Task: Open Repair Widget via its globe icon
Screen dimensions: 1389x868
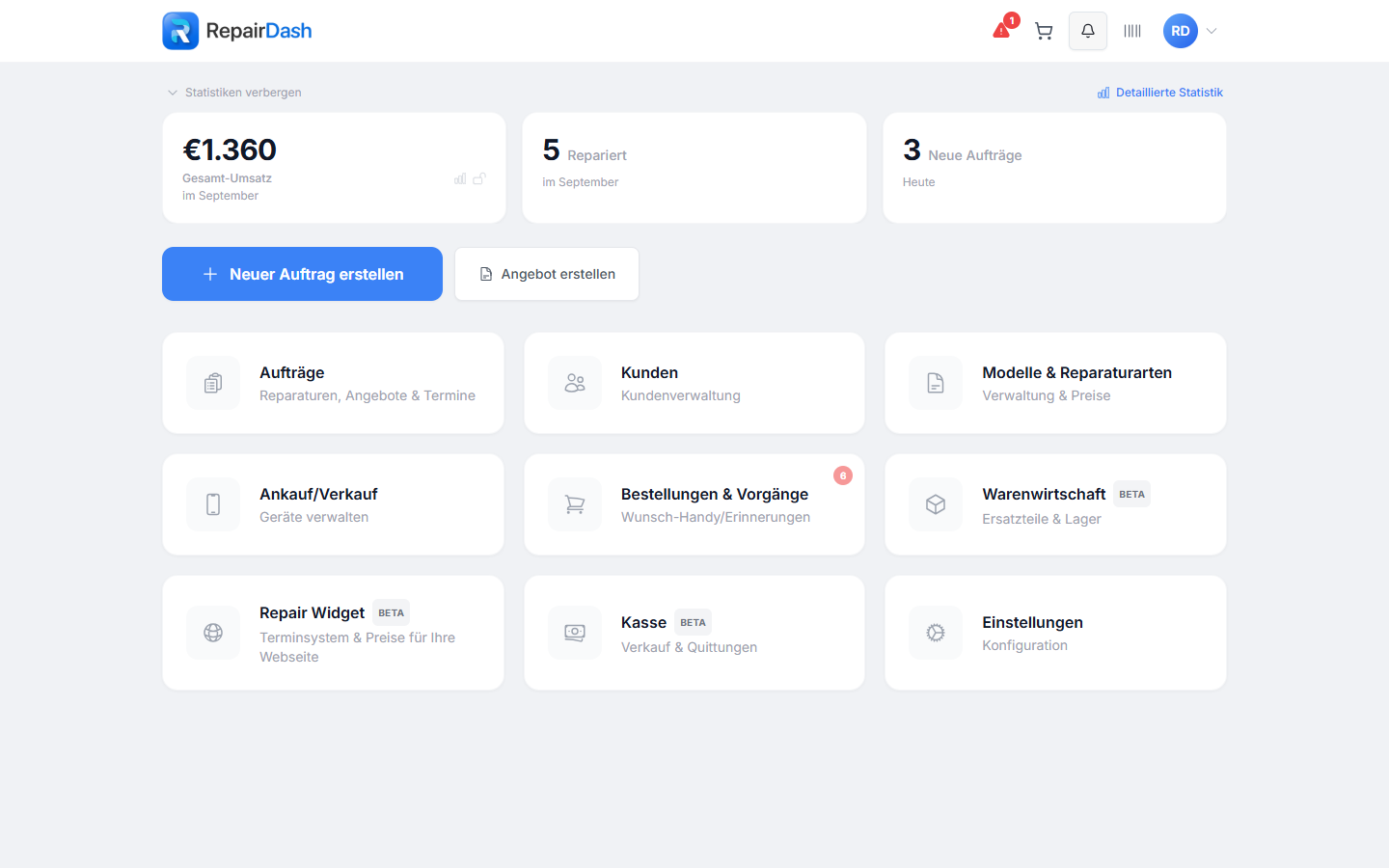Action: pos(213,633)
